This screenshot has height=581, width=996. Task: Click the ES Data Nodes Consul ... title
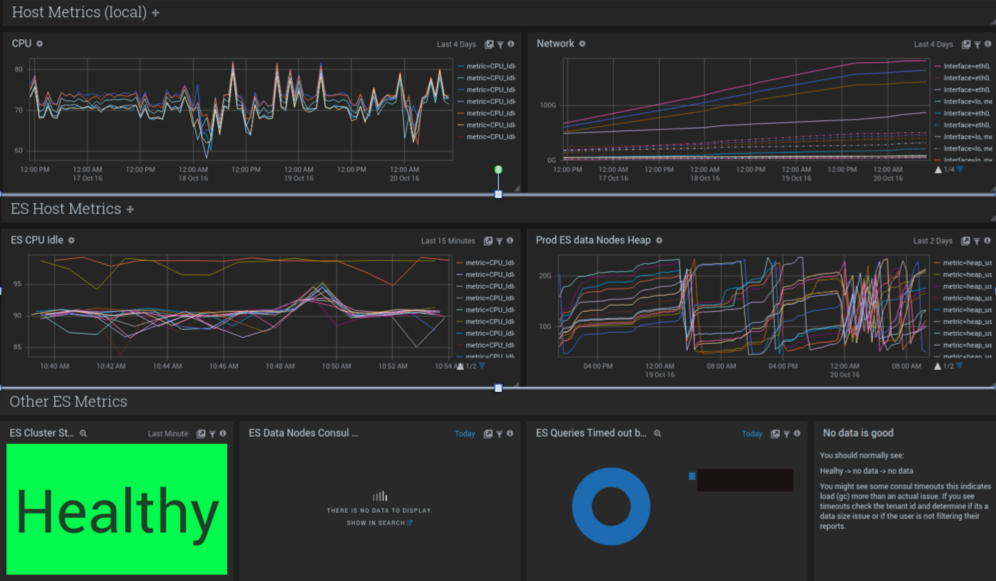point(303,433)
